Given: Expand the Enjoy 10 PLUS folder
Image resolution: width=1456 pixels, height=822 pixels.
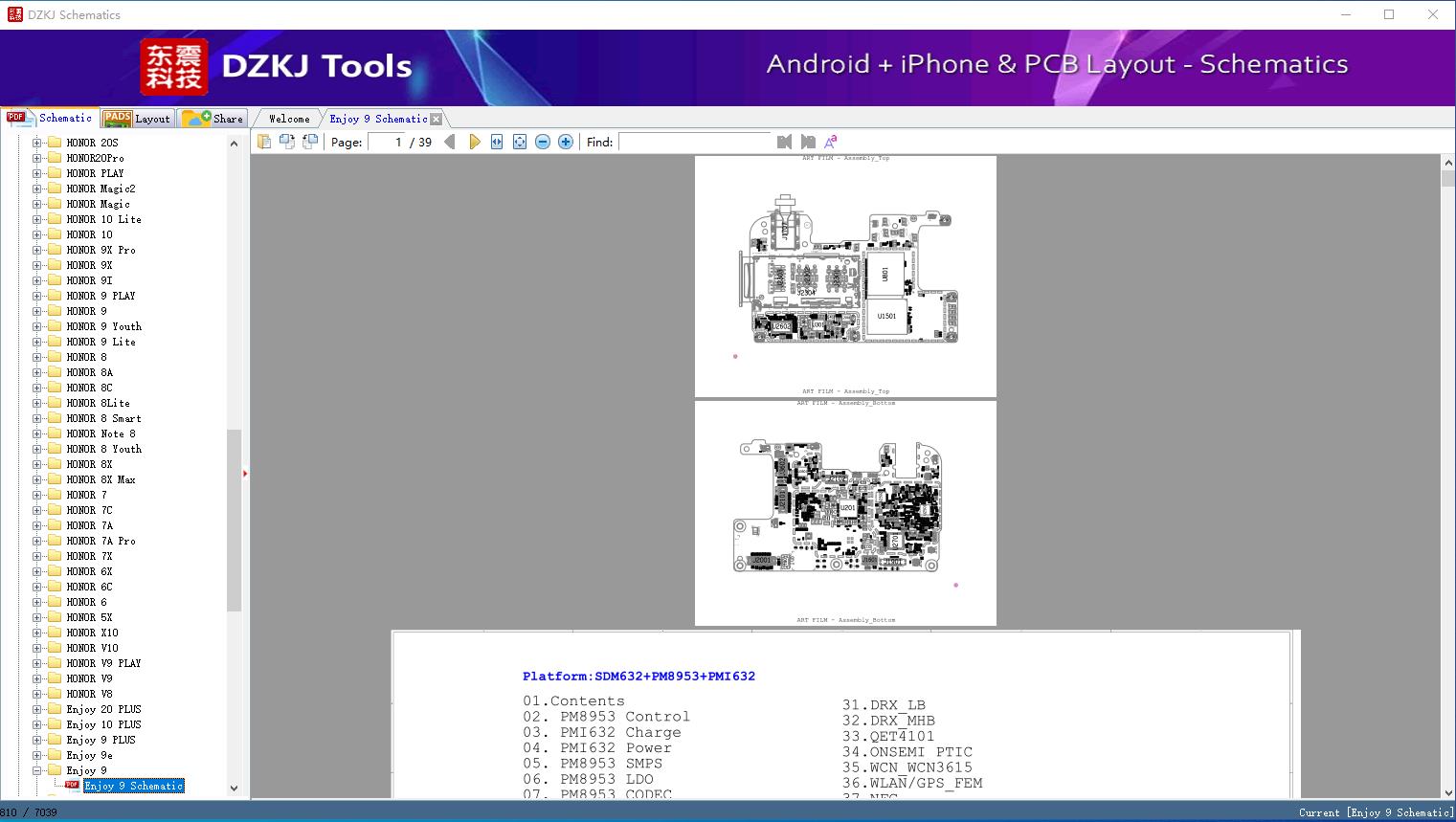Looking at the screenshot, I should point(37,724).
